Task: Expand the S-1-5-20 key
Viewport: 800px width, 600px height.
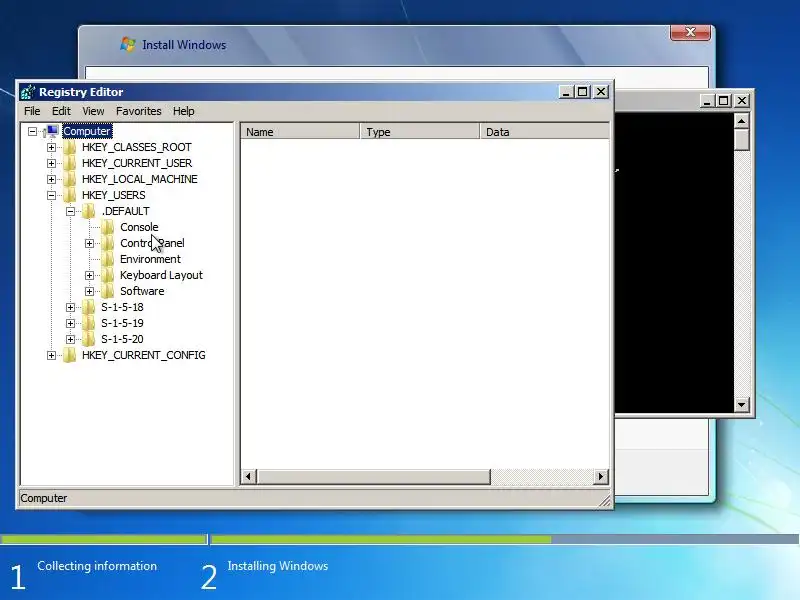Action: coord(70,339)
